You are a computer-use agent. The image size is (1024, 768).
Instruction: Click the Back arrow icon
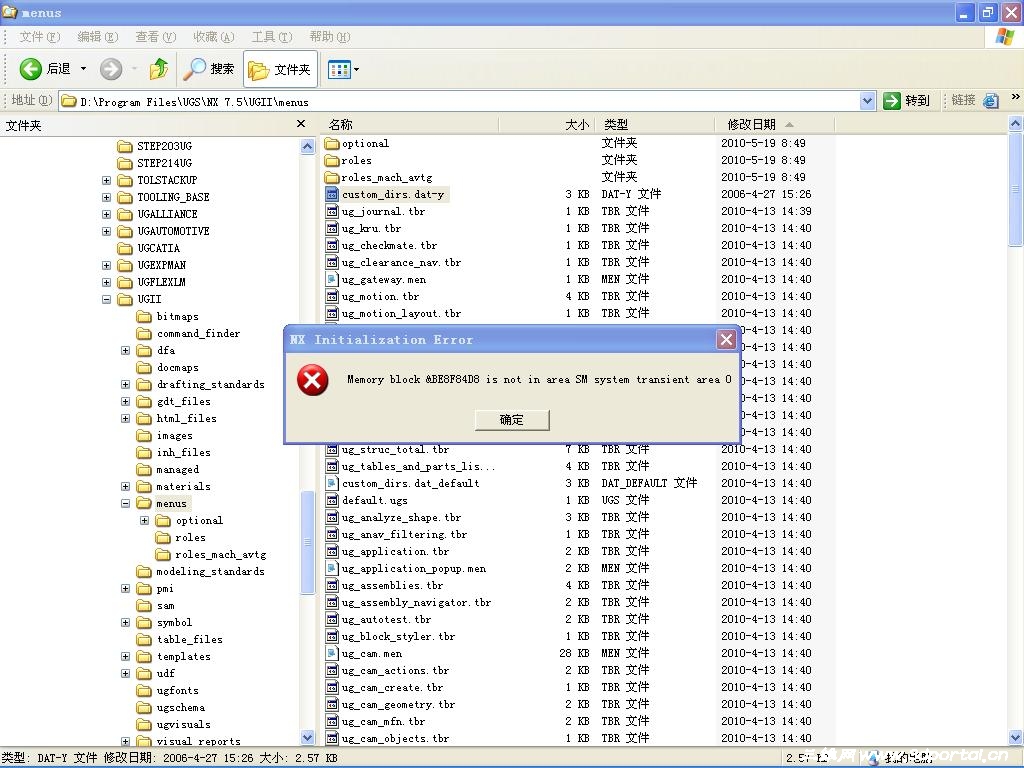[30, 69]
